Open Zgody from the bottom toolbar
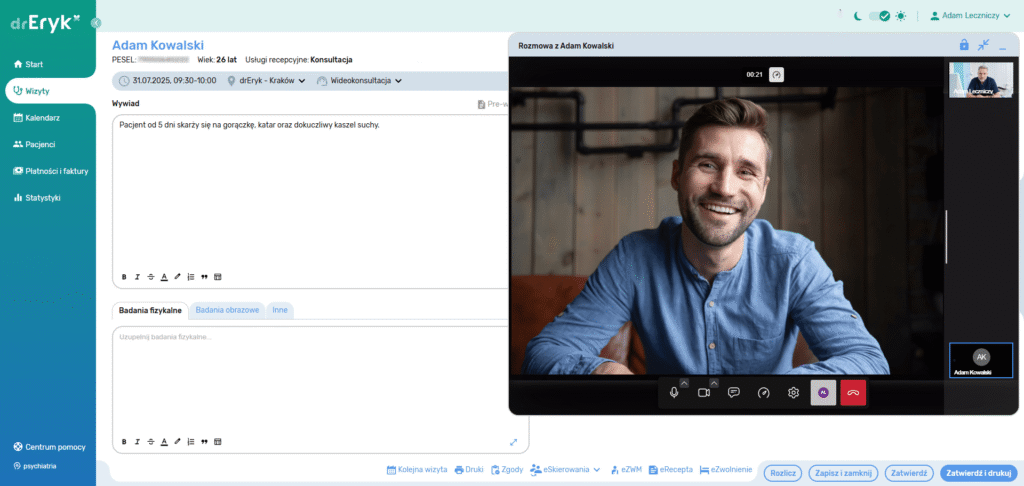Image resolution: width=1024 pixels, height=486 pixels. (507, 469)
